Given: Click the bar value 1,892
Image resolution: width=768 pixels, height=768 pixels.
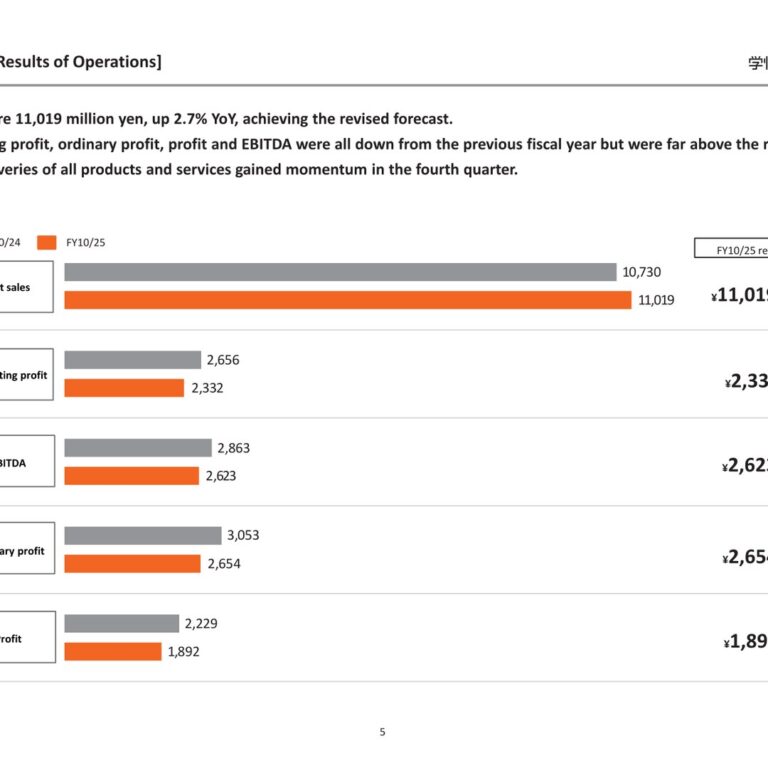Looking at the screenshot, I should [184, 651].
